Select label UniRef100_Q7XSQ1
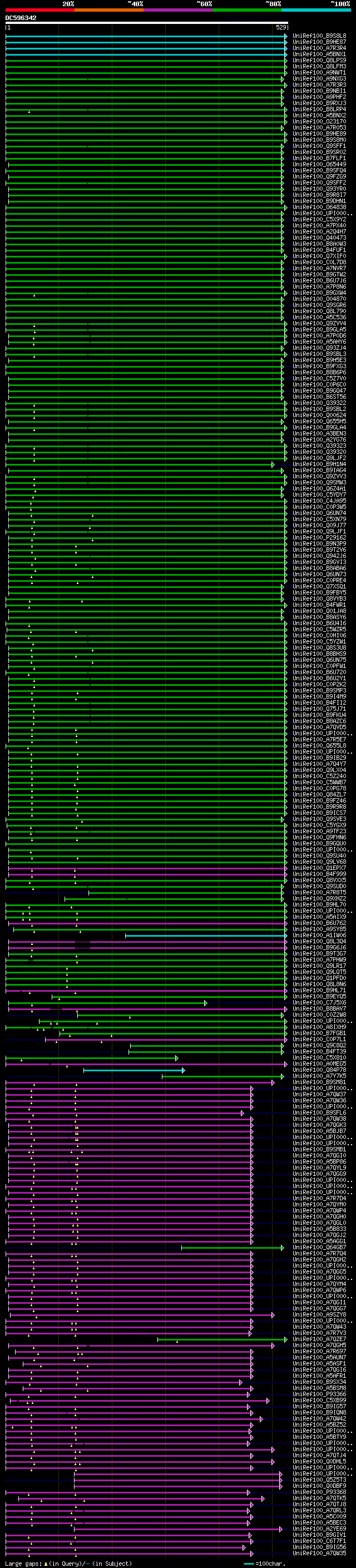The image size is (356, 1568). (x=319, y=587)
